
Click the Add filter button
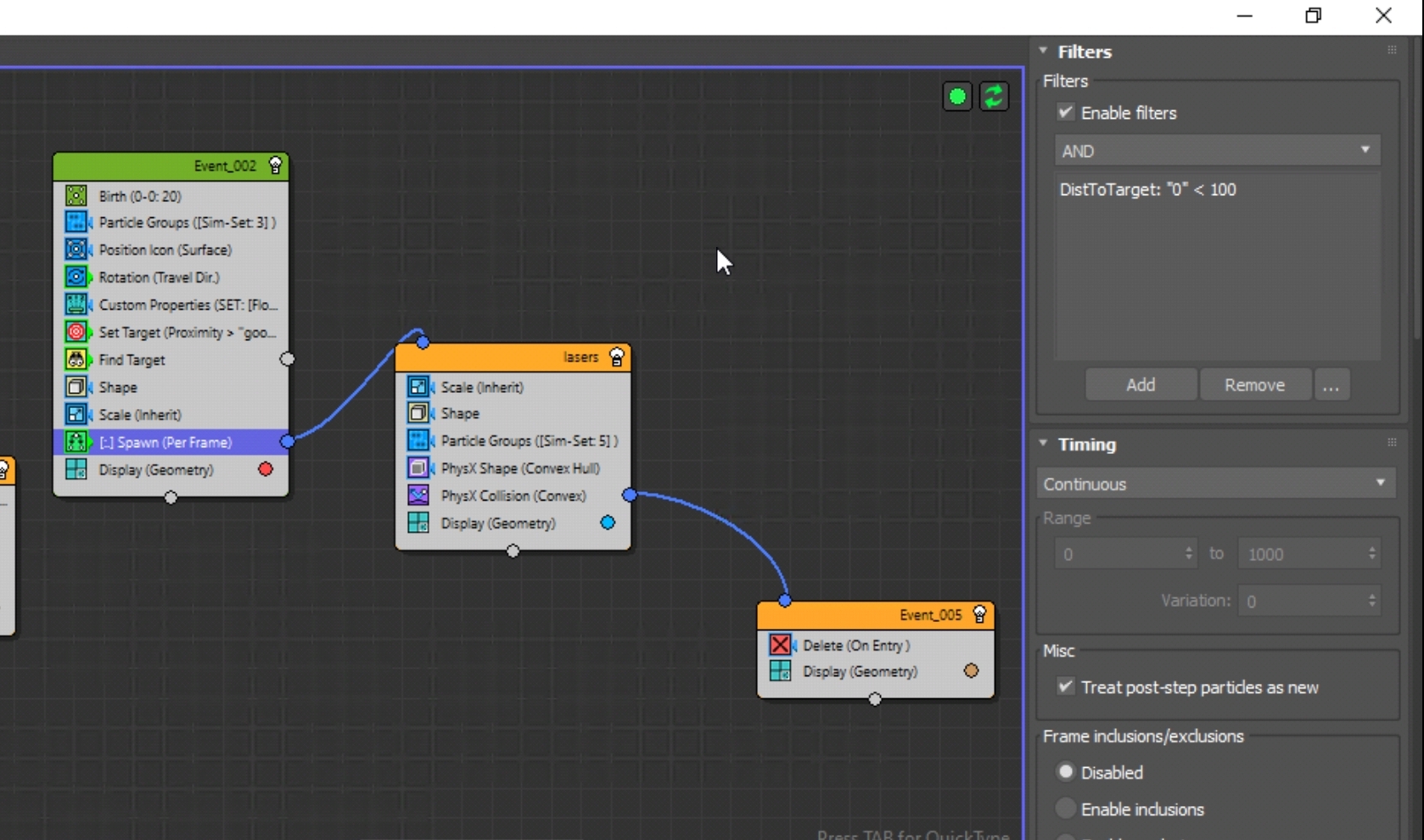(x=1141, y=385)
